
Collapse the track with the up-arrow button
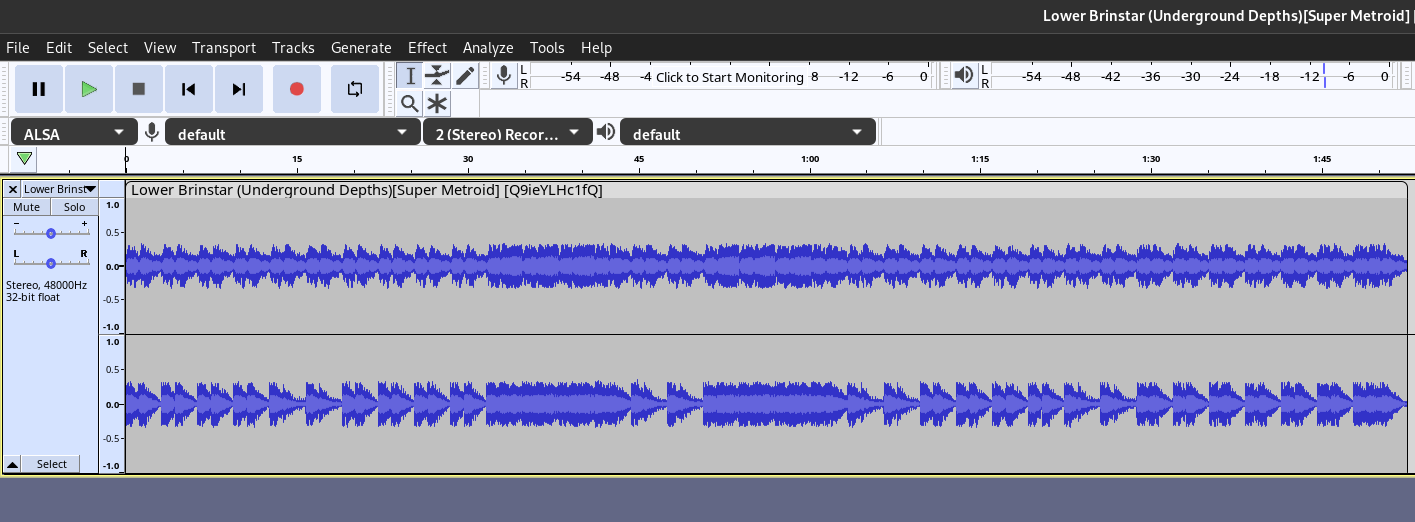[x=13, y=464]
